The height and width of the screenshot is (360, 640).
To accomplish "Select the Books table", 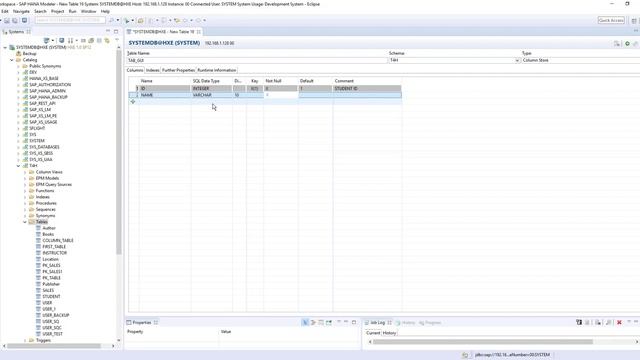I will pos(48,234).
